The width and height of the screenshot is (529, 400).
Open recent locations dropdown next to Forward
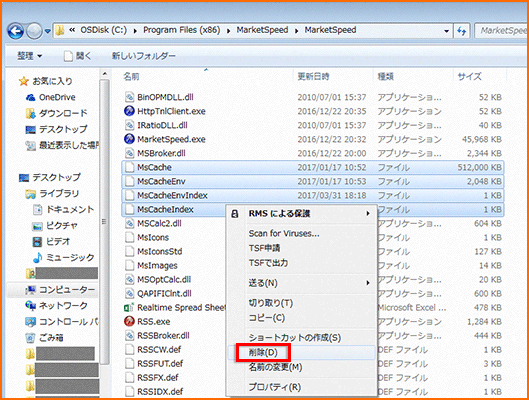pos(47,31)
